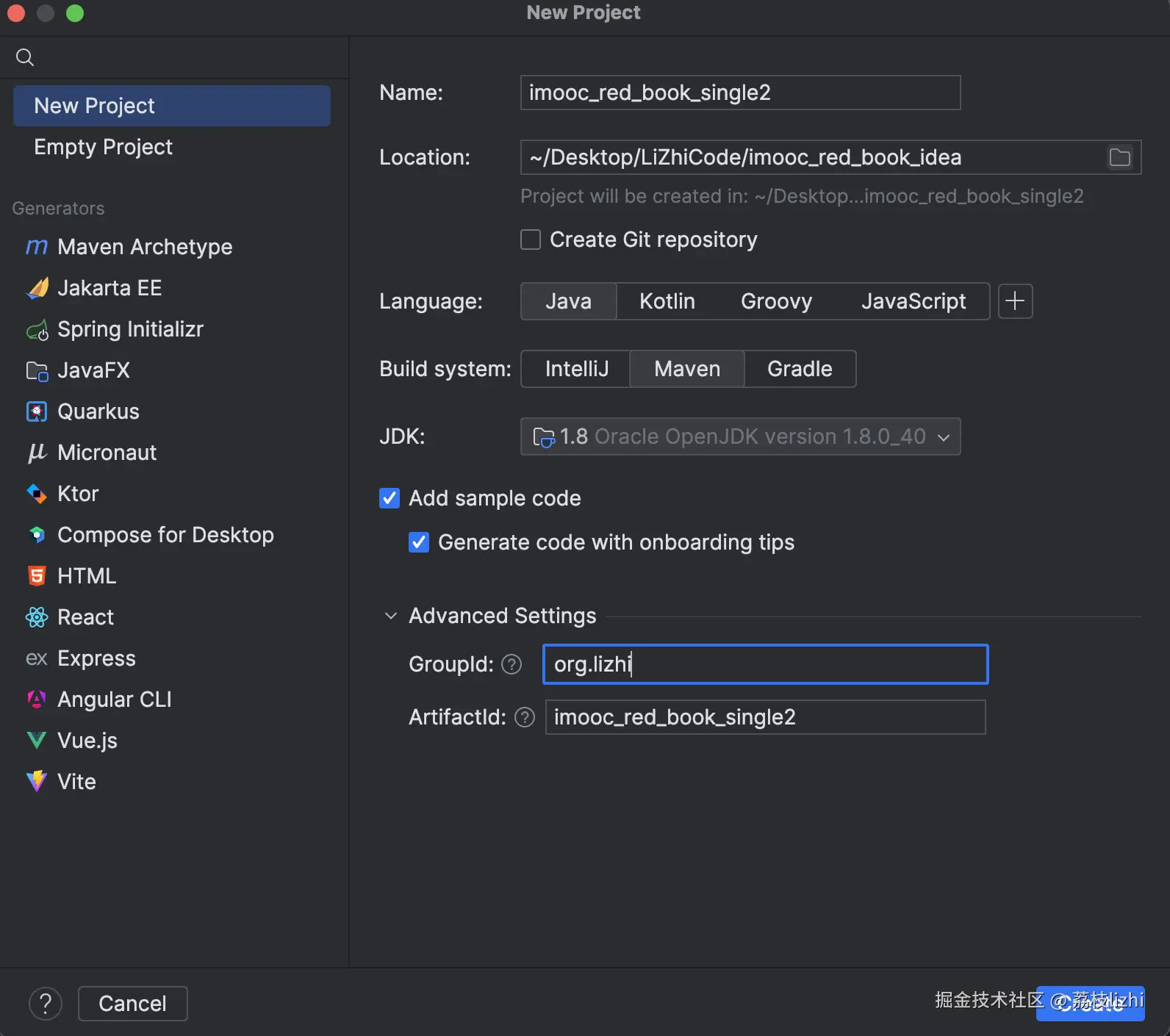Select the Spring Initializr icon
This screenshot has width=1170, height=1036.
pyautogui.click(x=37, y=330)
